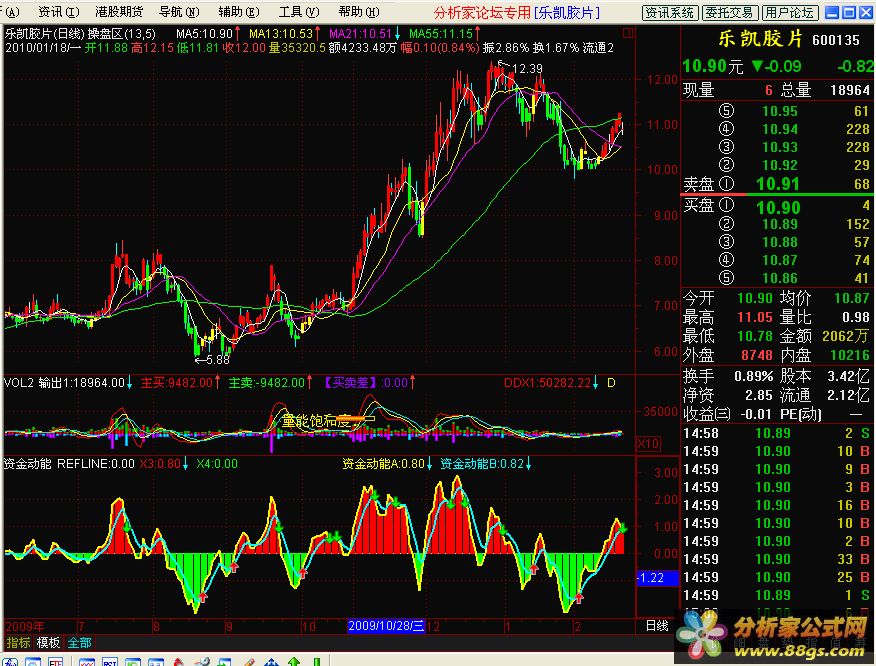Image resolution: width=876 pixels, height=666 pixels.
Task: Click the 资讯系统 button
Action: (669, 12)
